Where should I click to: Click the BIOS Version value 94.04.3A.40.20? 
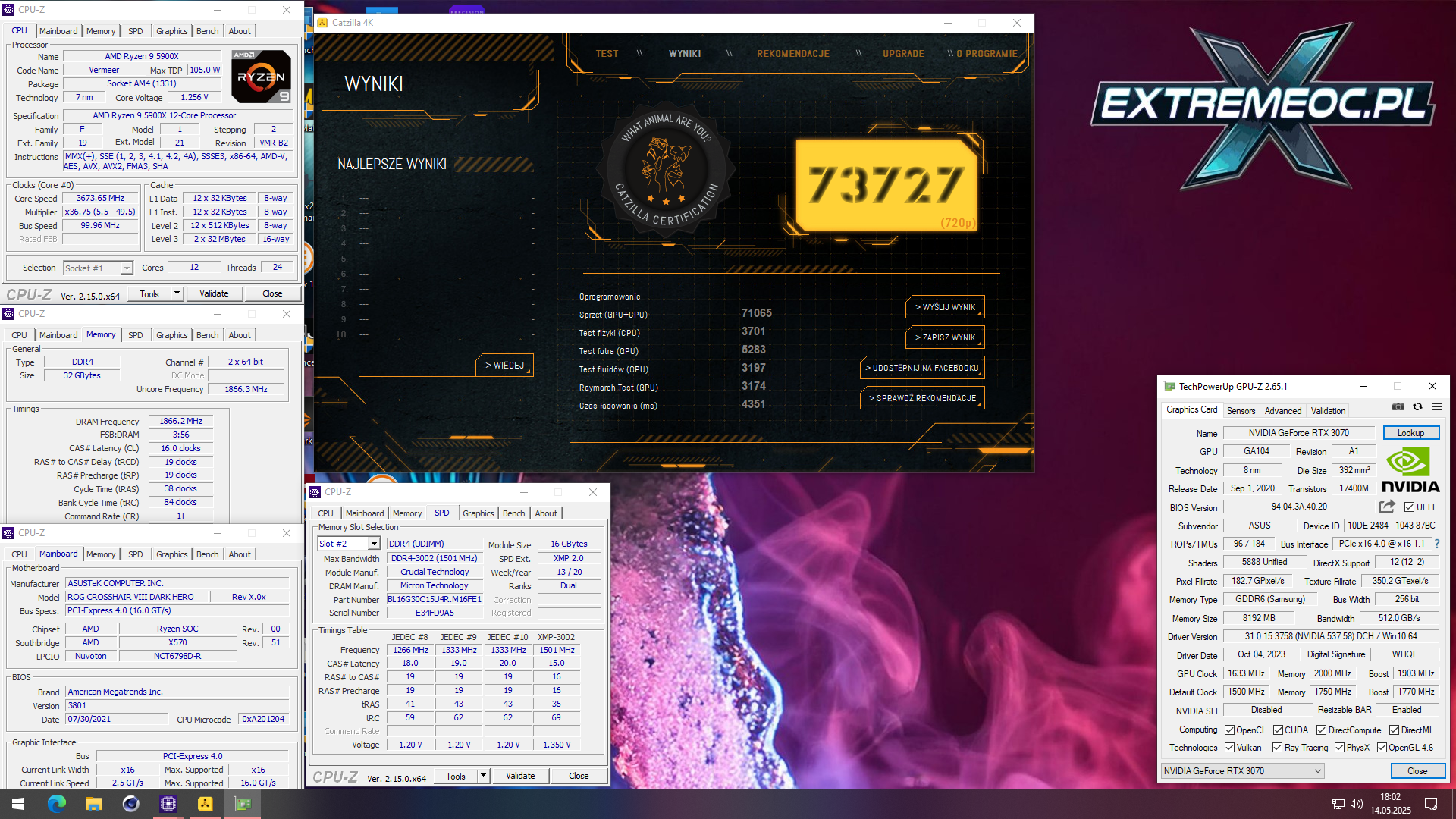(x=1298, y=507)
